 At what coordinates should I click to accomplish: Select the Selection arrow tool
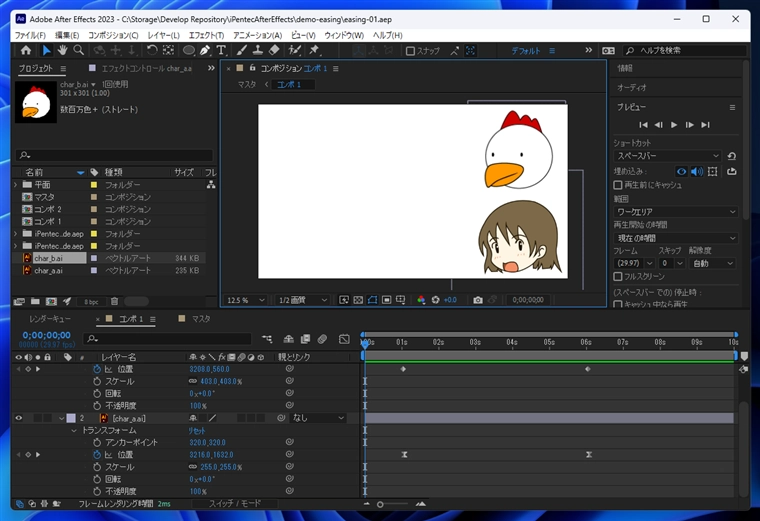tap(47, 50)
